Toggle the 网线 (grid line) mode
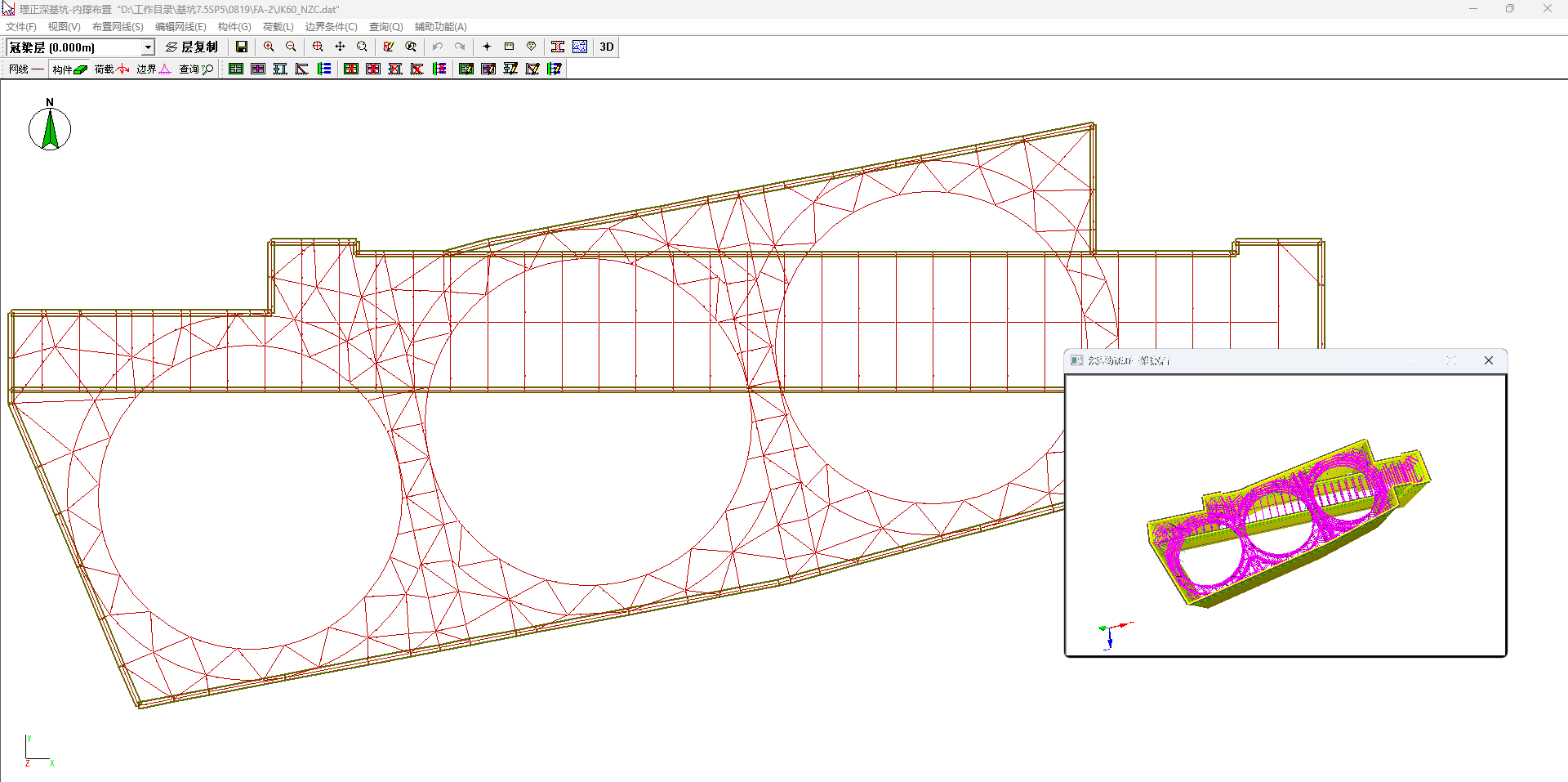The width and height of the screenshot is (1568, 782). (25, 69)
